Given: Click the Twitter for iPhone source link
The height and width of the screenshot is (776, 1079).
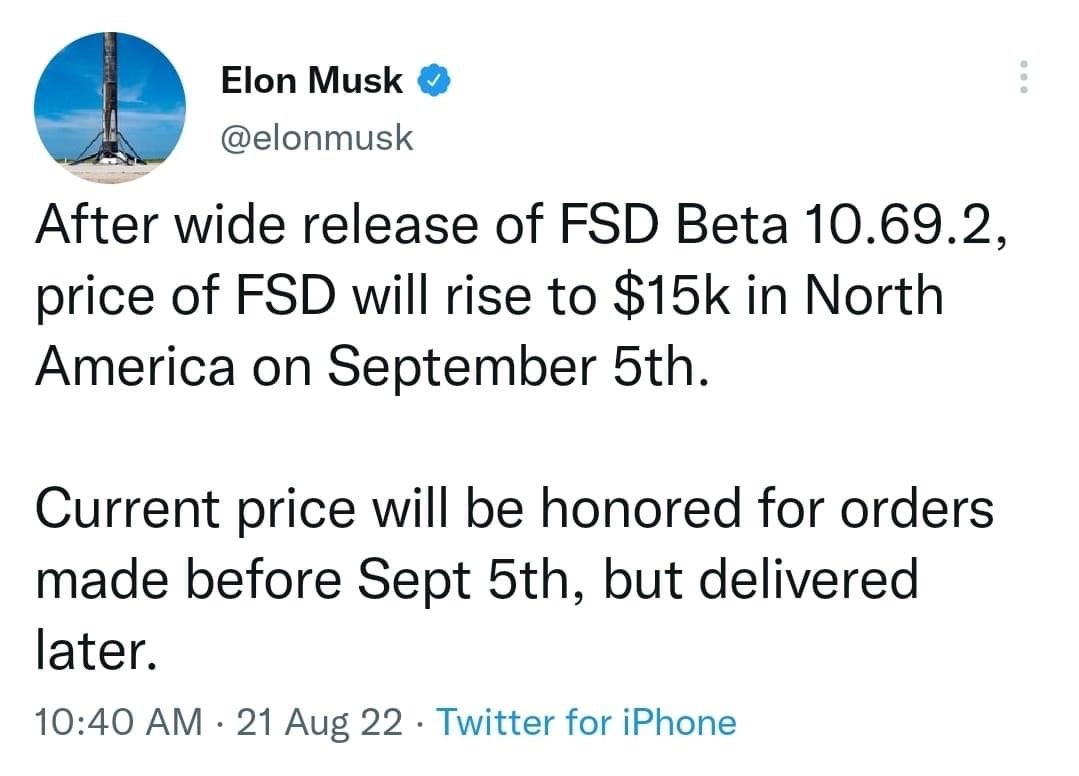Looking at the screenshot, I should point(586,722).
